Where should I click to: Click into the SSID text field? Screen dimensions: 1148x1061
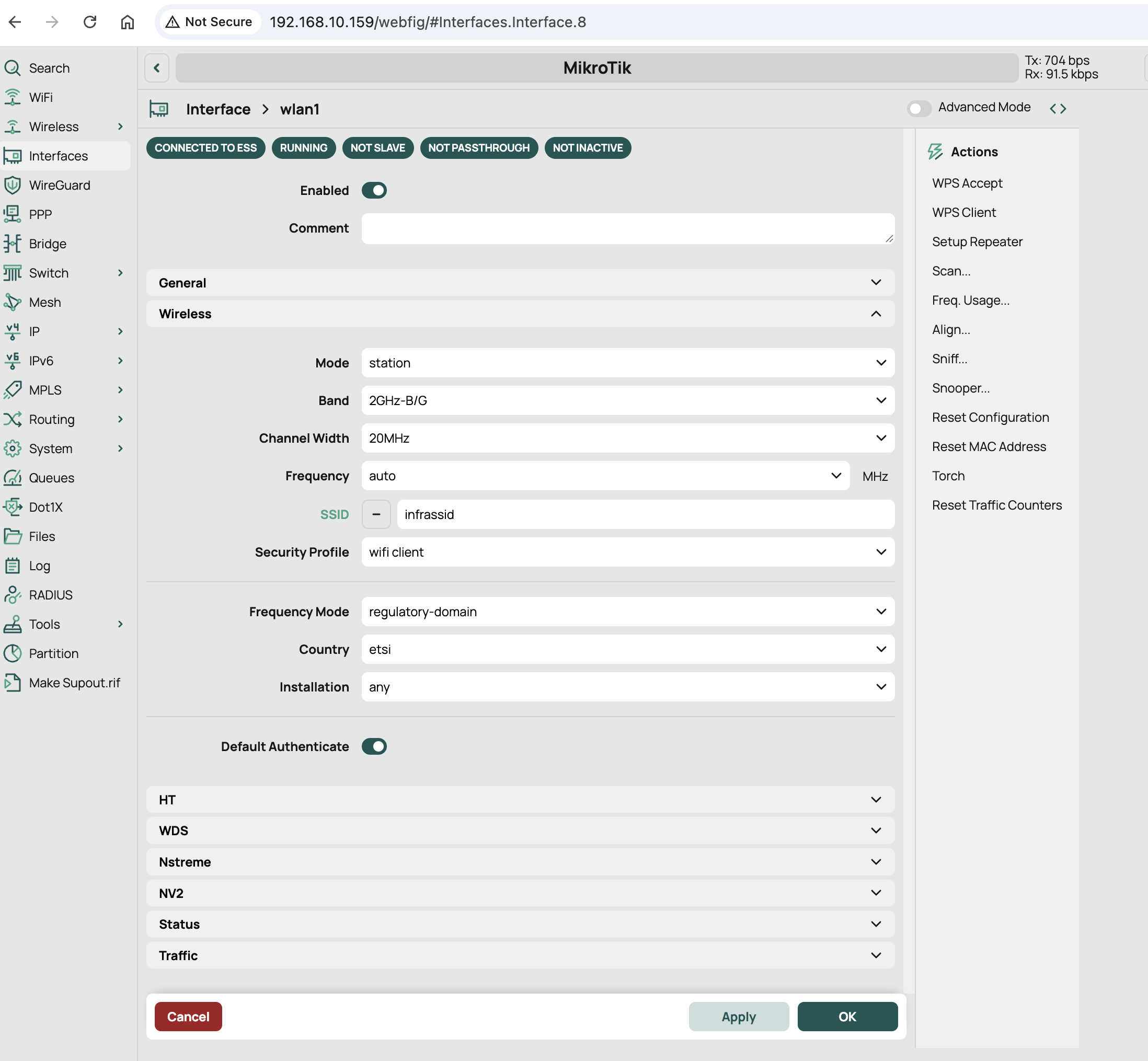pos(645,514)
